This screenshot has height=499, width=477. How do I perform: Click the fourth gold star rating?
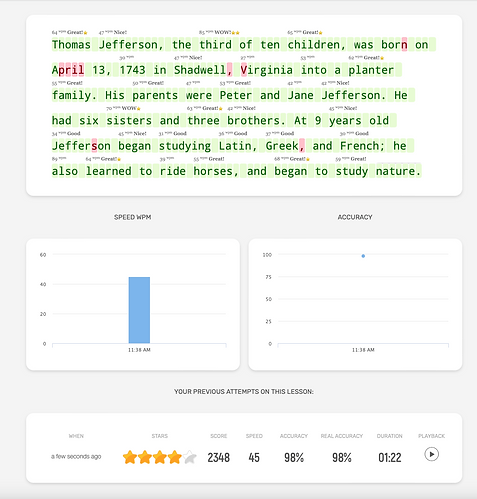[175, 457]
